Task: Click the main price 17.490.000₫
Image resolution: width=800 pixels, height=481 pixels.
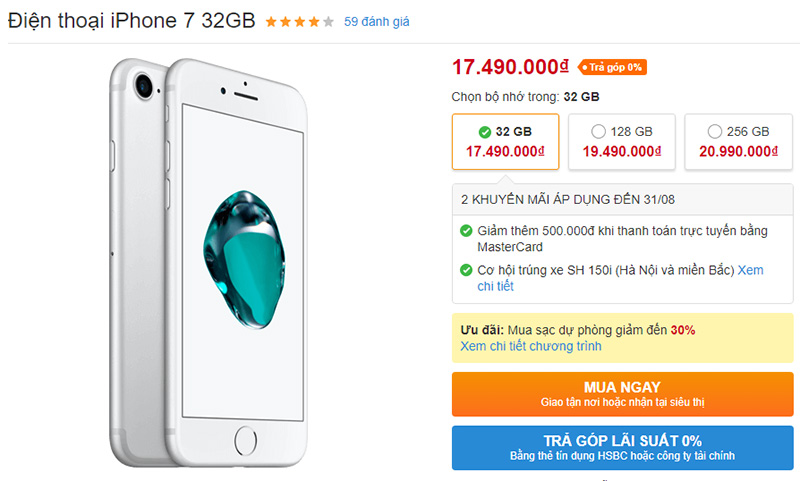Action: coord(510,67)
